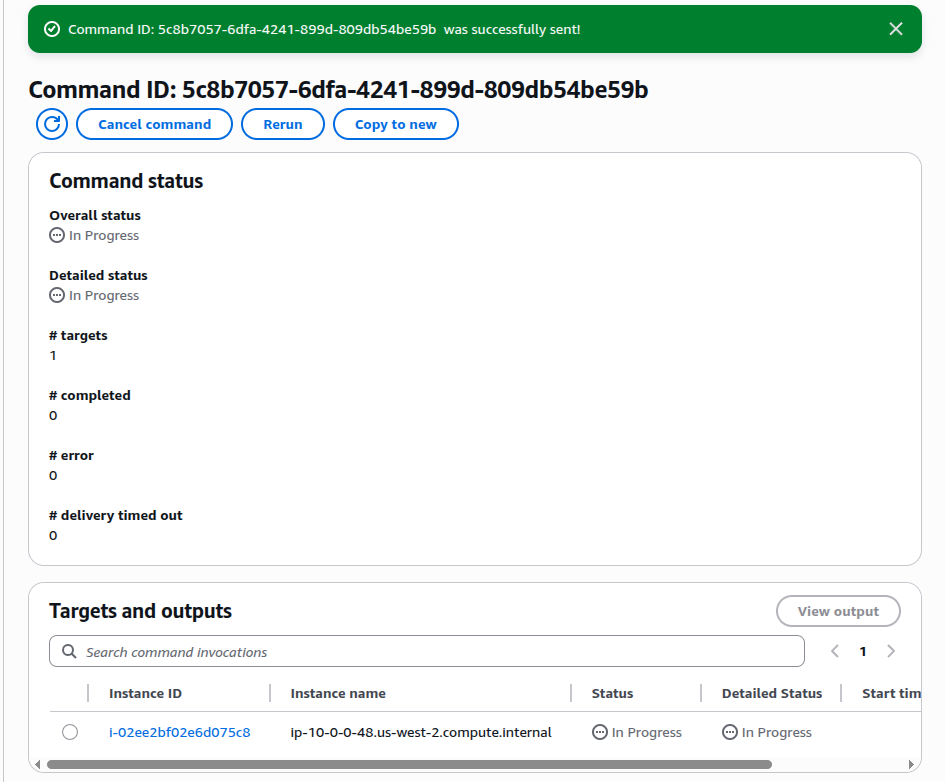Click the success checkmark icon in banner
945x782 pixels.
tap(52, 29)
